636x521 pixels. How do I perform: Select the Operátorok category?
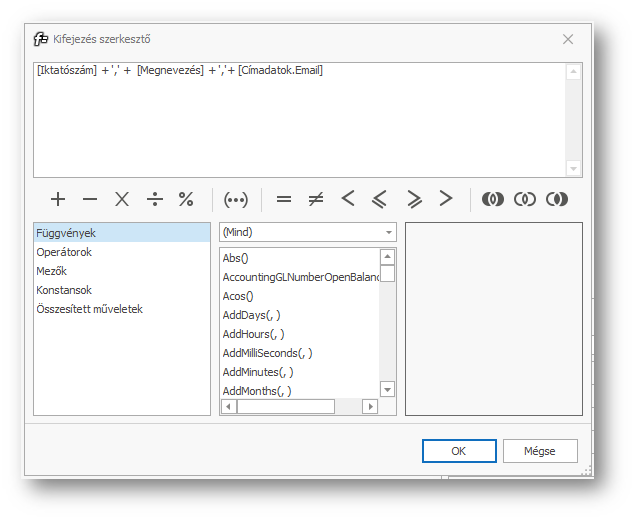(x=64, y=252)
